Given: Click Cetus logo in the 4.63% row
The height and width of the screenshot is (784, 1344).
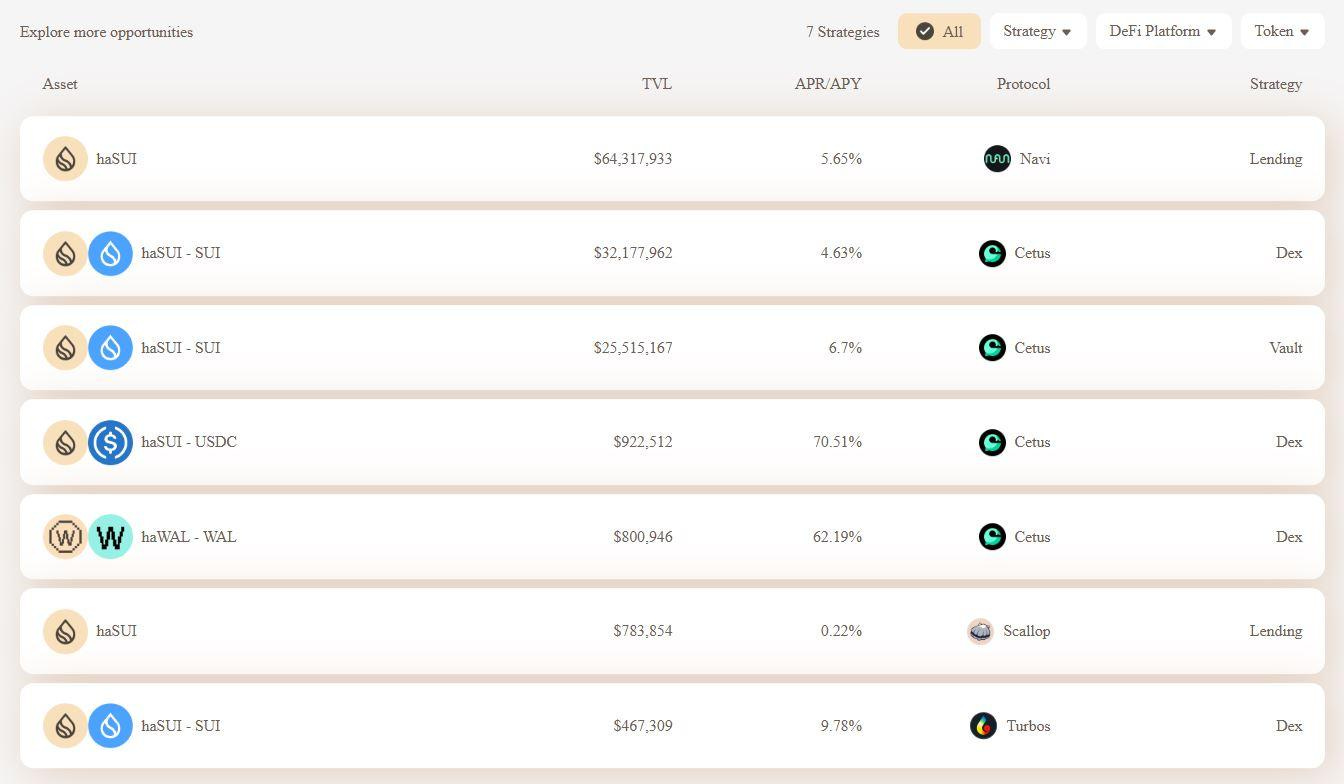Looking at the screenshot, I should 992,253.
